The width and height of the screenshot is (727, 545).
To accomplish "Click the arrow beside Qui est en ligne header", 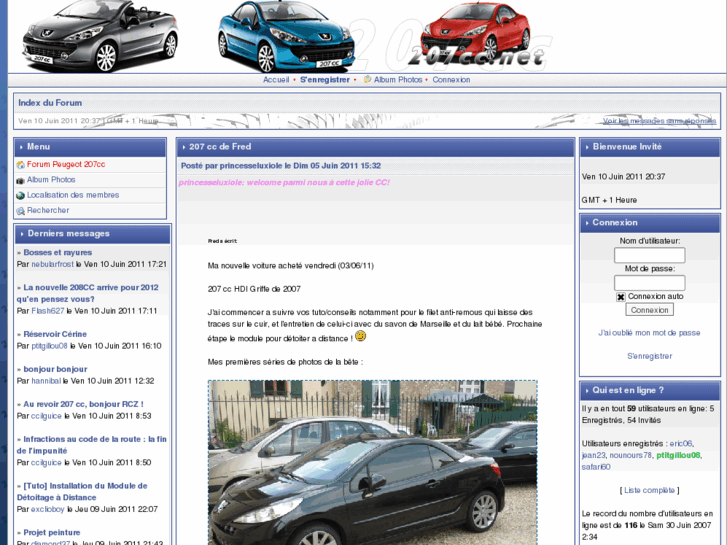I will click(587, 391).
